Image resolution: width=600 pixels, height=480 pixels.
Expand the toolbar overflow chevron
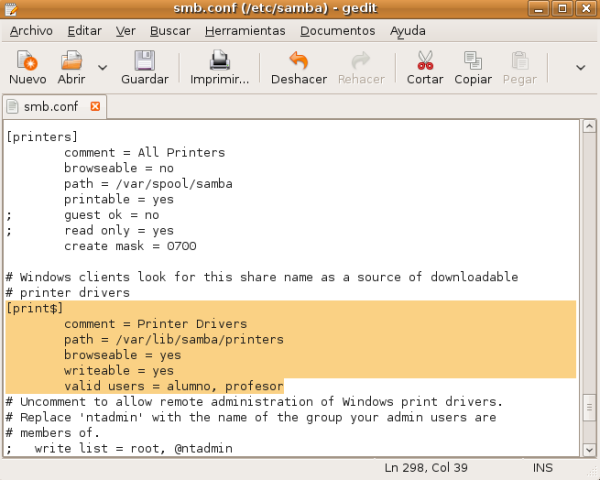(580, 68)
